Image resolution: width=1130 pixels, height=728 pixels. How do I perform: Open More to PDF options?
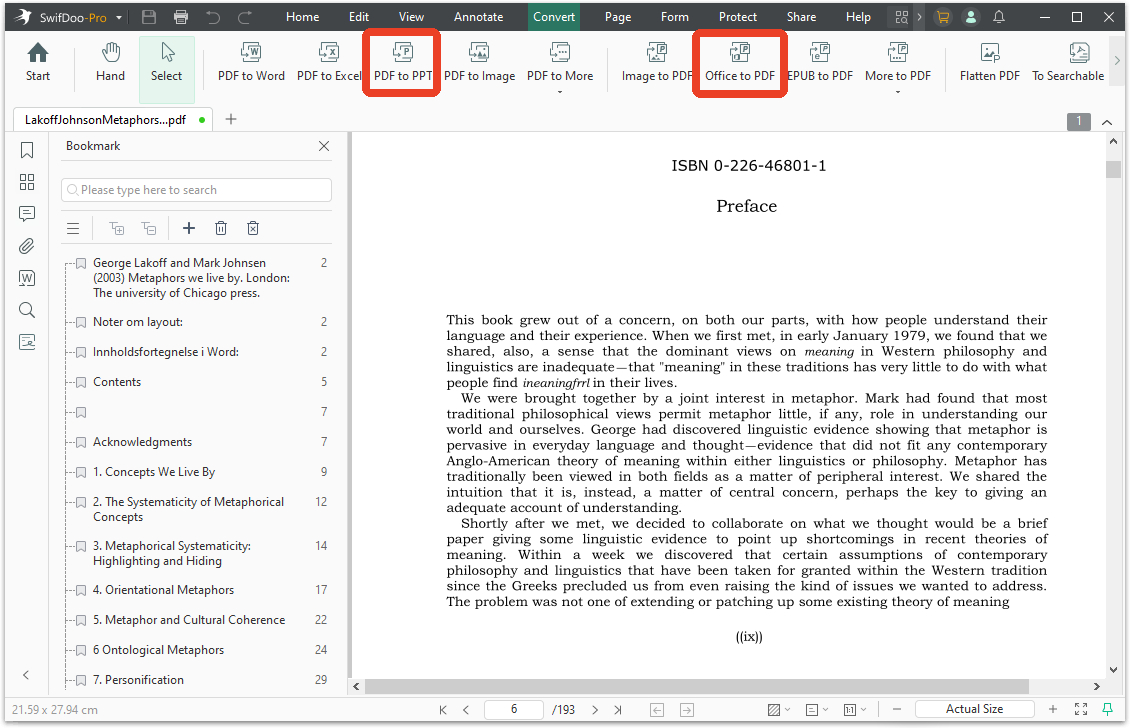tap(897, 66)
